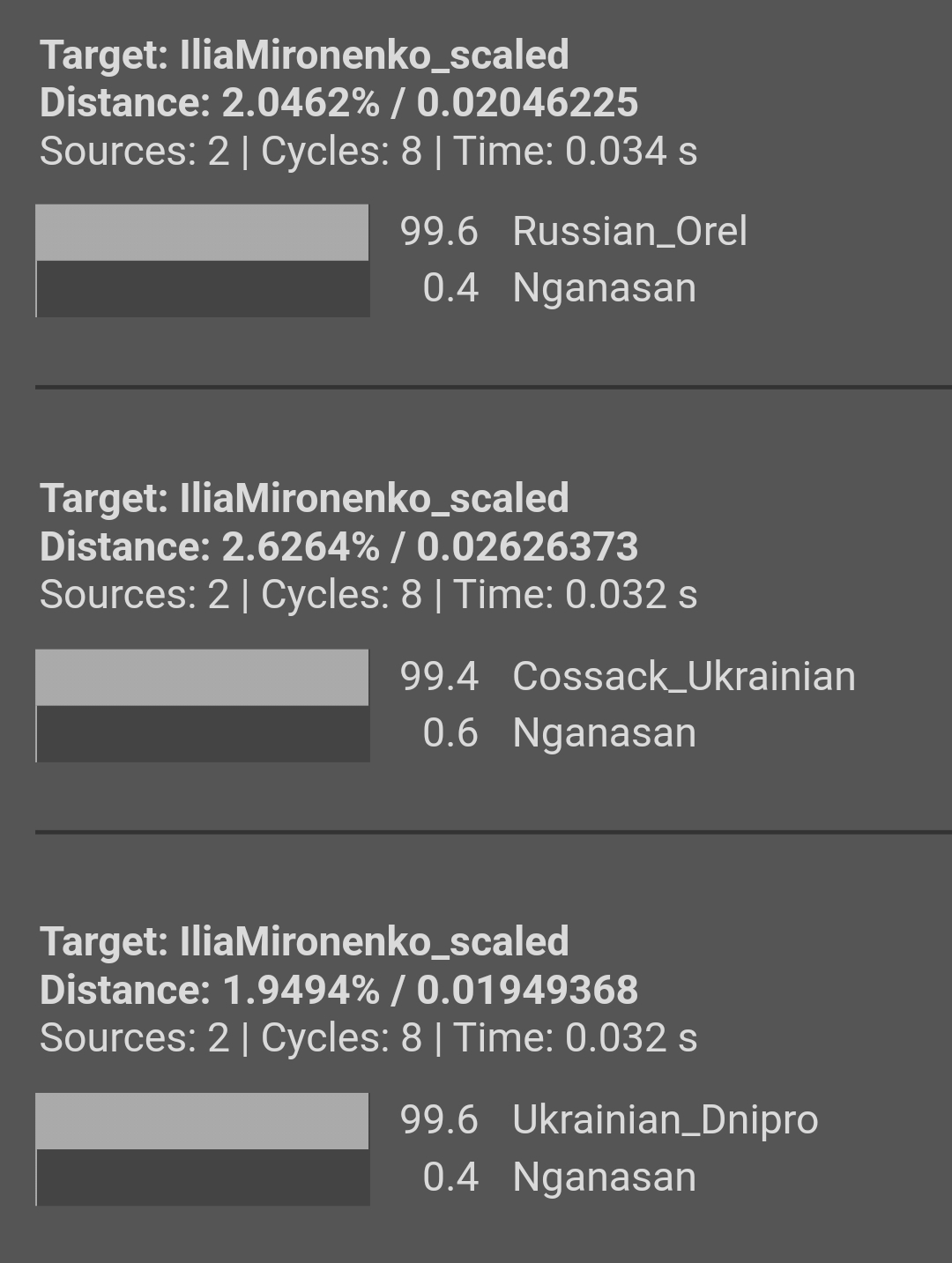Click the light bar for Ukrainian_Dnipro
Image resolution: width=952 pixels, height=1263 pixels.
(202, 1121)
